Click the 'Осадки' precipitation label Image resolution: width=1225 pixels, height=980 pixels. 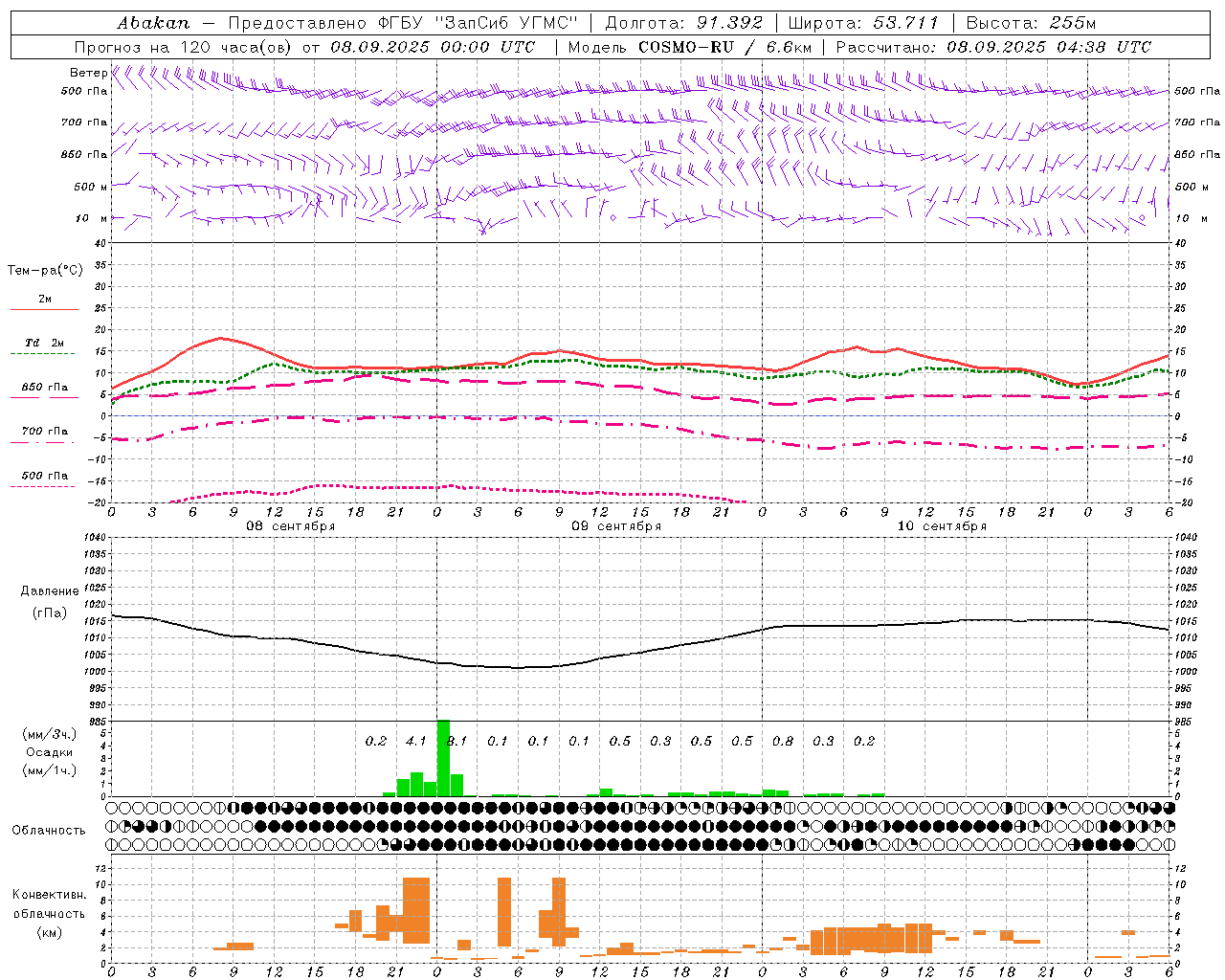coord(50,752)
